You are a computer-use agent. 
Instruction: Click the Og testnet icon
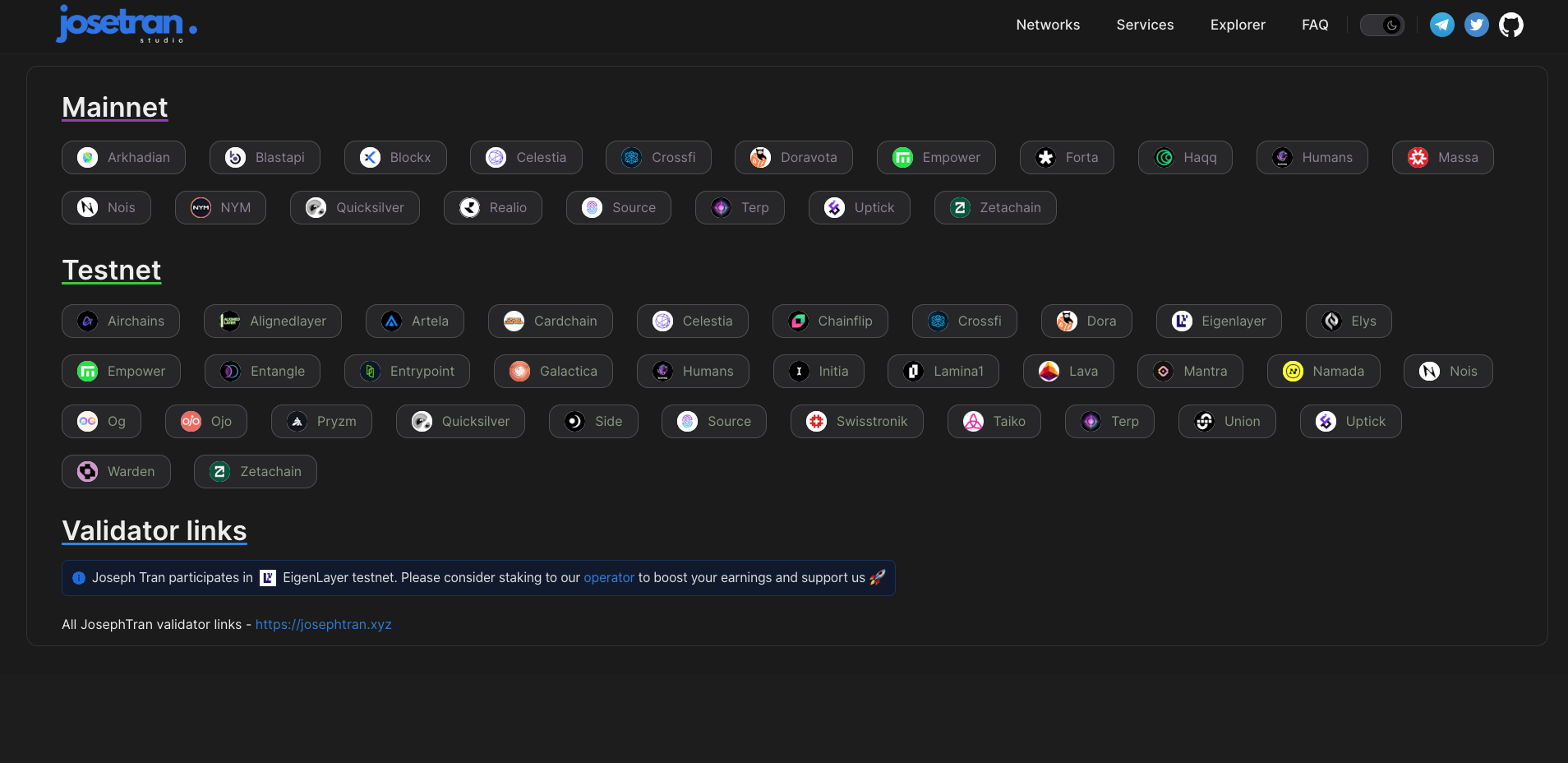(x=87, y=421)
